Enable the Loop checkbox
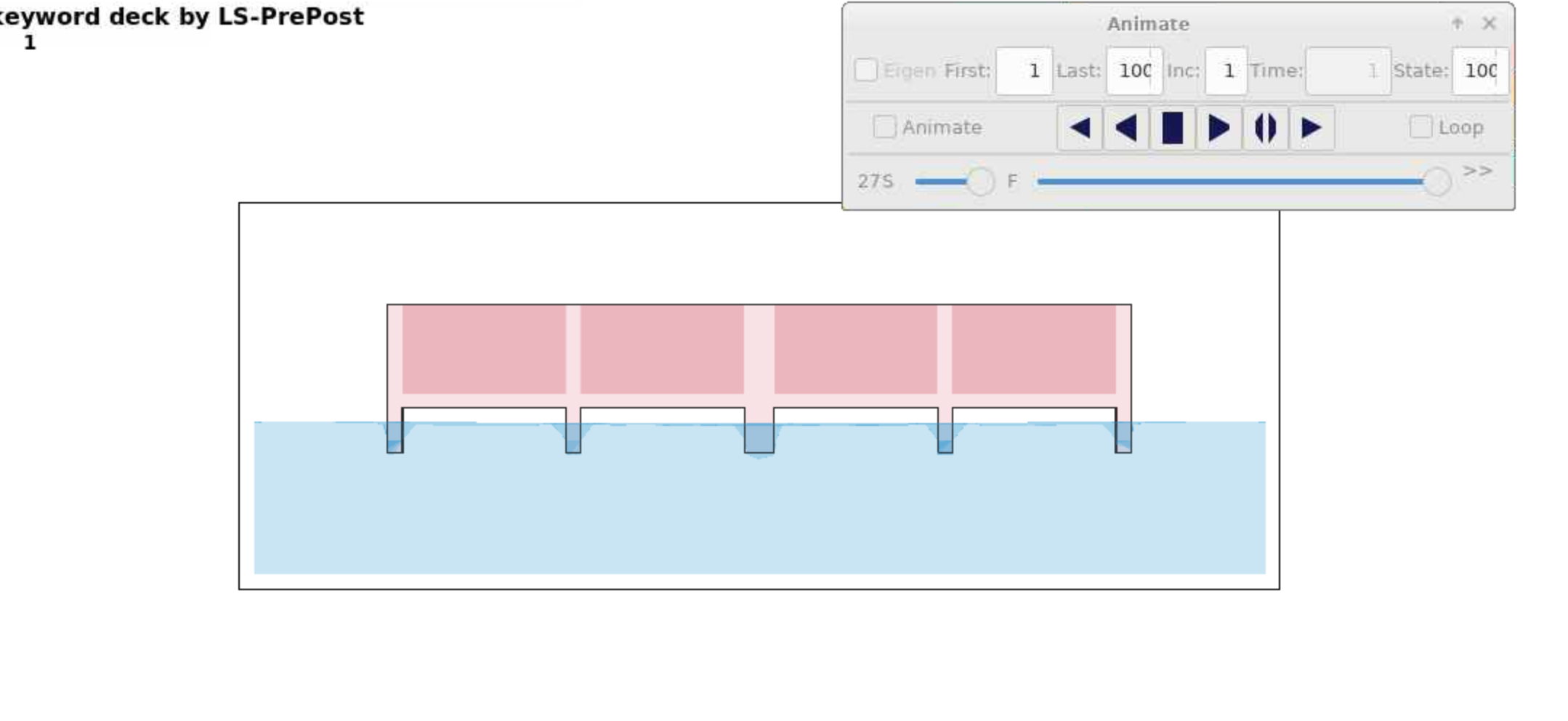The height and width of the screenshot is (721, 1568). coord(1421,127)
